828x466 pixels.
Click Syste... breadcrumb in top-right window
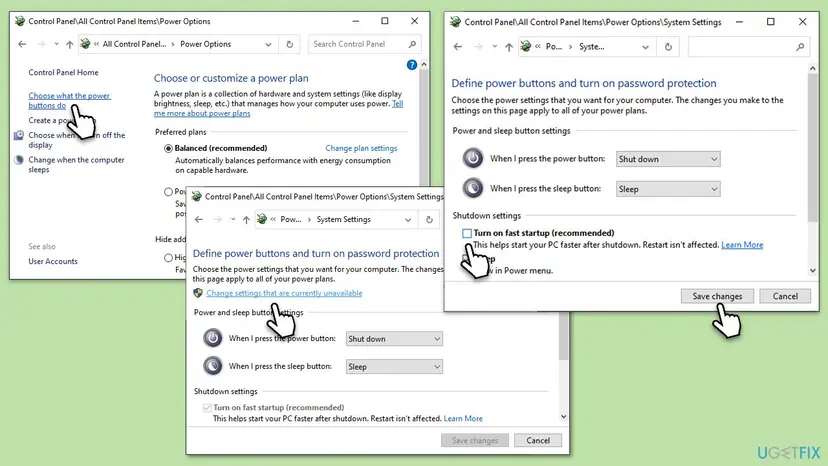click(591, 47)
